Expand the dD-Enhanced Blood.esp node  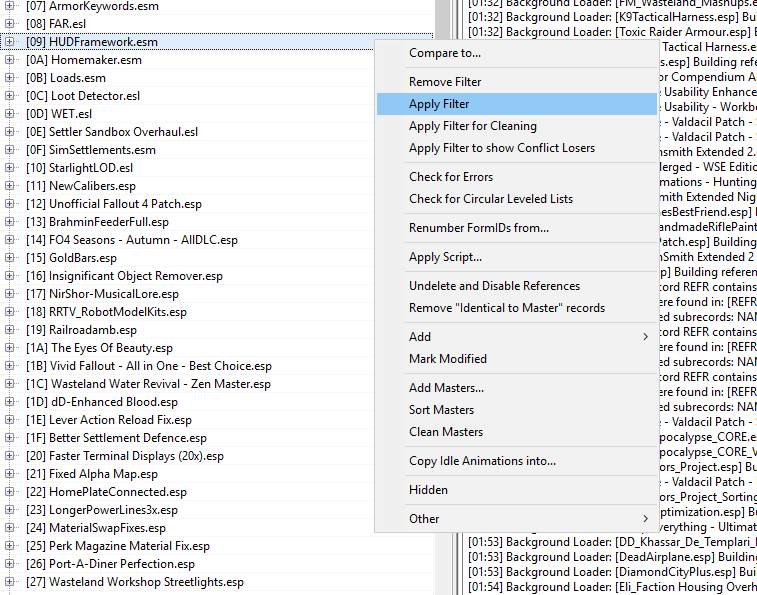pos(9,402)
